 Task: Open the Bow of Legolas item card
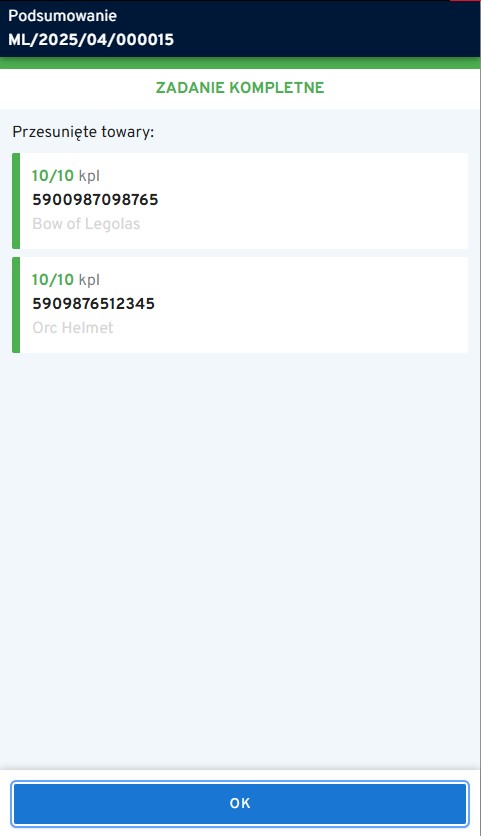tap(240, 201)
